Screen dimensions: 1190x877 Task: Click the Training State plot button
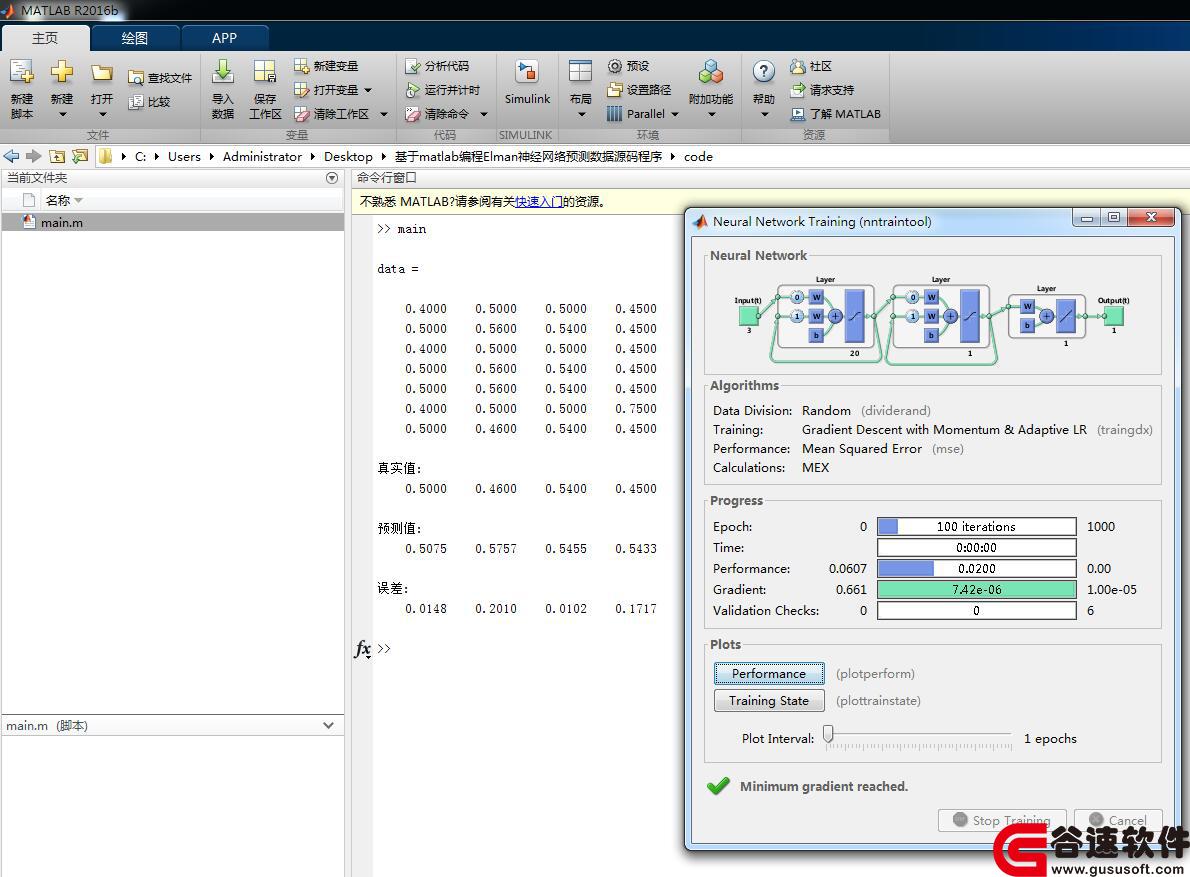[x=769, y=701]
